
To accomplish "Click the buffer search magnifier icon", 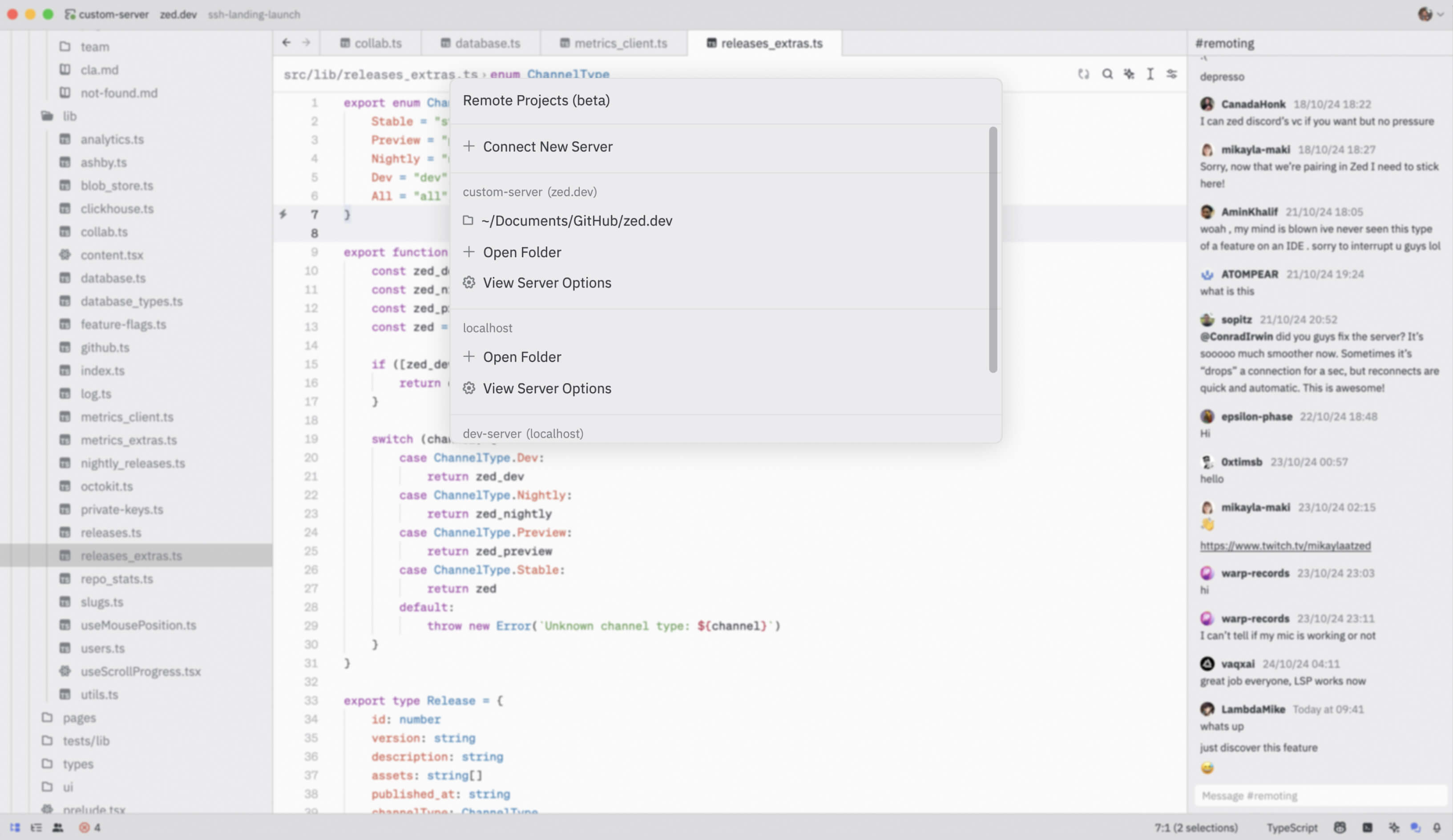I will (1107, 74).
